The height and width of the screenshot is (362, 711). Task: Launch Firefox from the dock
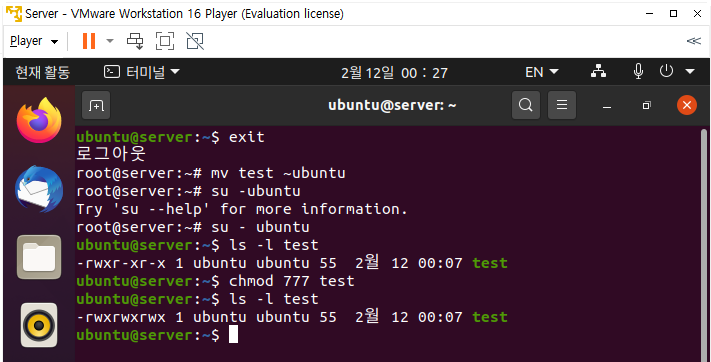click(39, 121)
